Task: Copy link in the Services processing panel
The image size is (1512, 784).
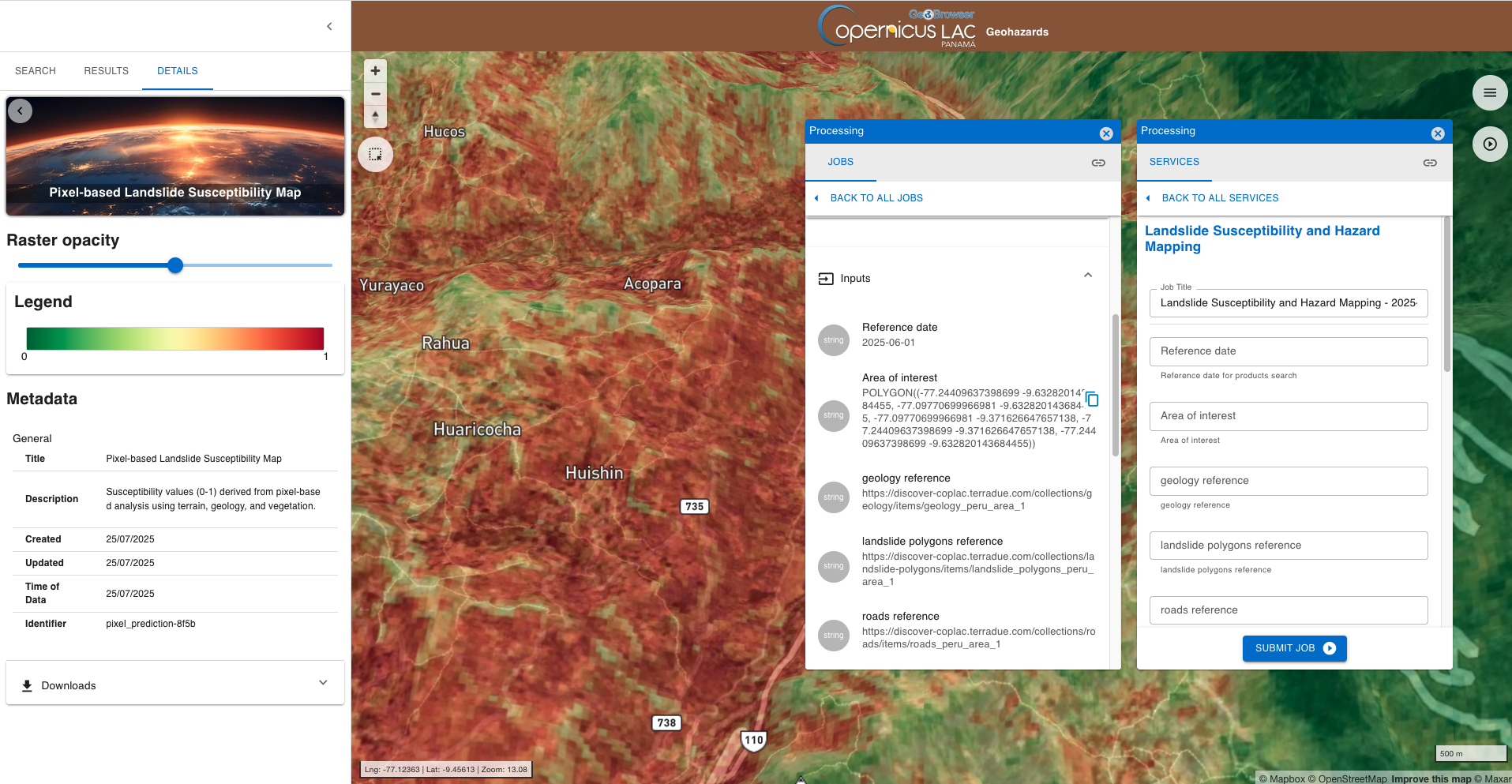Action: 1429,163
